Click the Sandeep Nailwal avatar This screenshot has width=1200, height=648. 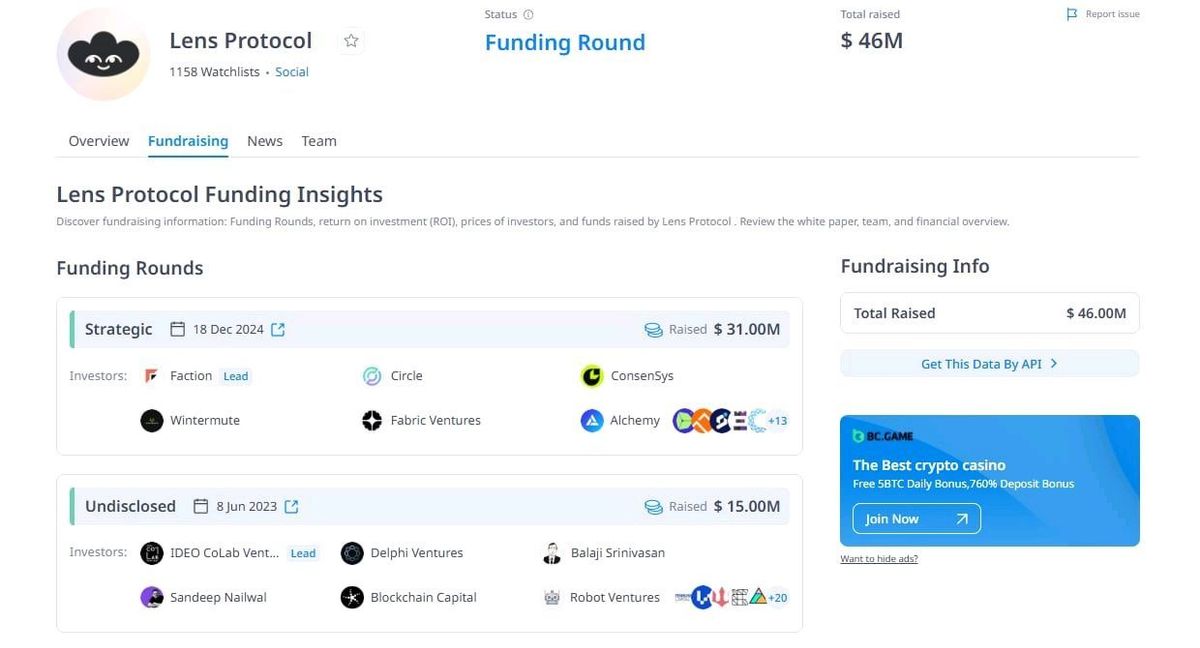coord(151,597)
